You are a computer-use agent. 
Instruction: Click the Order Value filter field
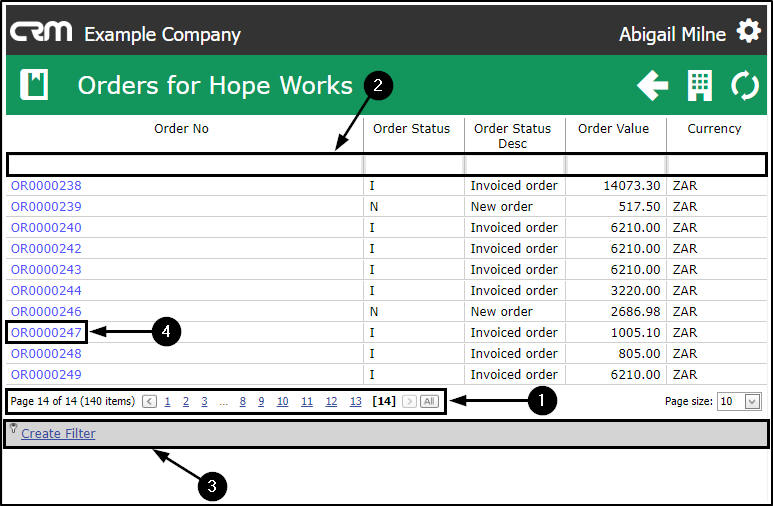(617, 165)
